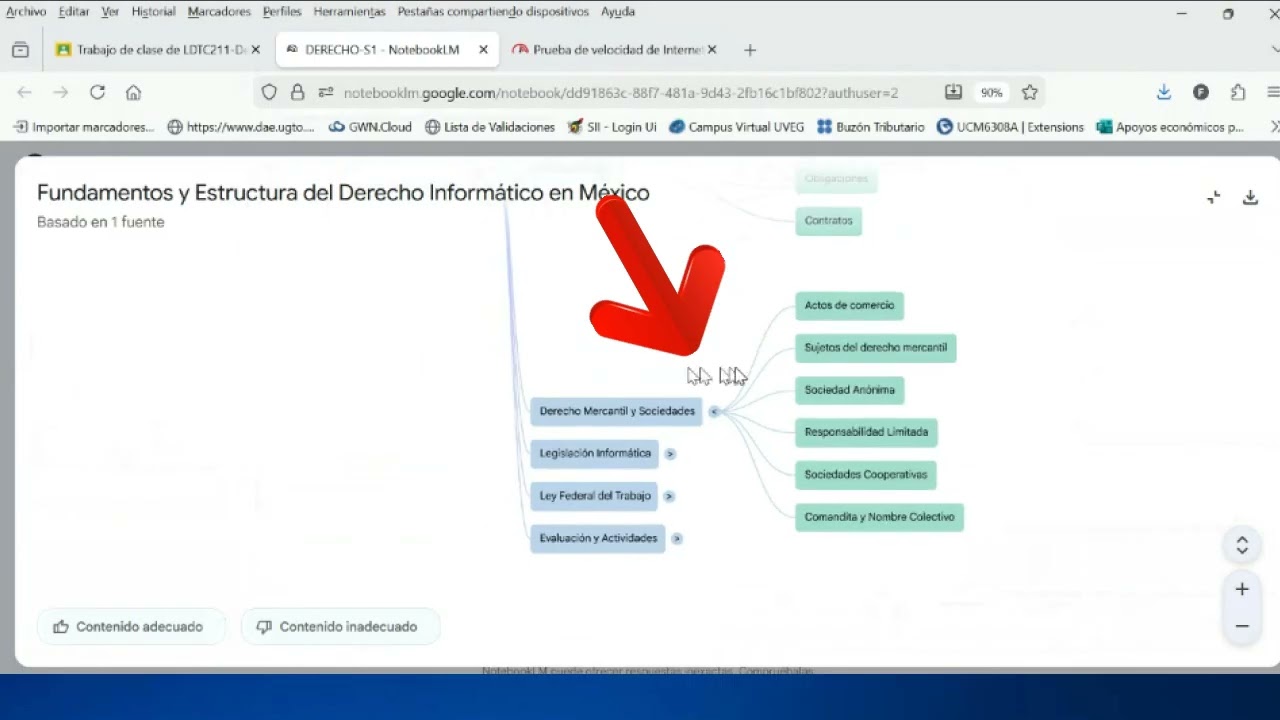Select the Actos de comercio node
Viewport: 1280px width, 720px height.
coord(850,305)
